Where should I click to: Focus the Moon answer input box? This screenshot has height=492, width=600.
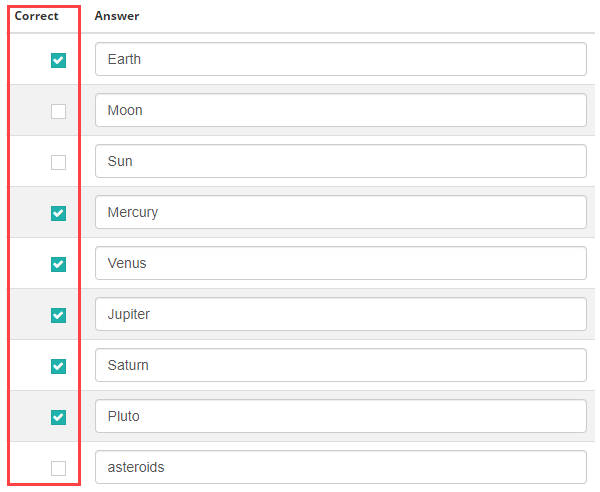point(340,110)
